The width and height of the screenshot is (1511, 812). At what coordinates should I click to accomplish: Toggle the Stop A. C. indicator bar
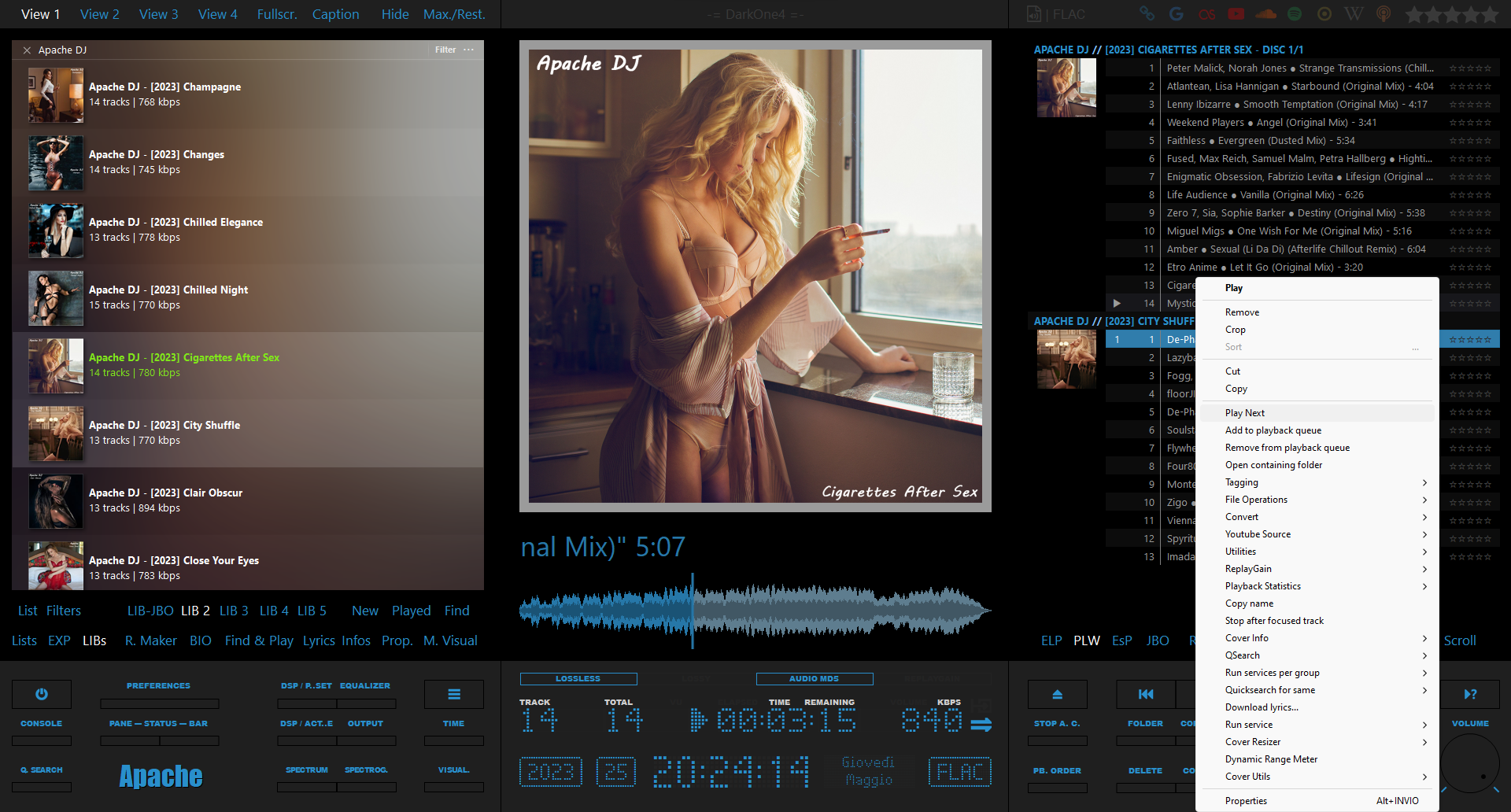coord(1058,740)
